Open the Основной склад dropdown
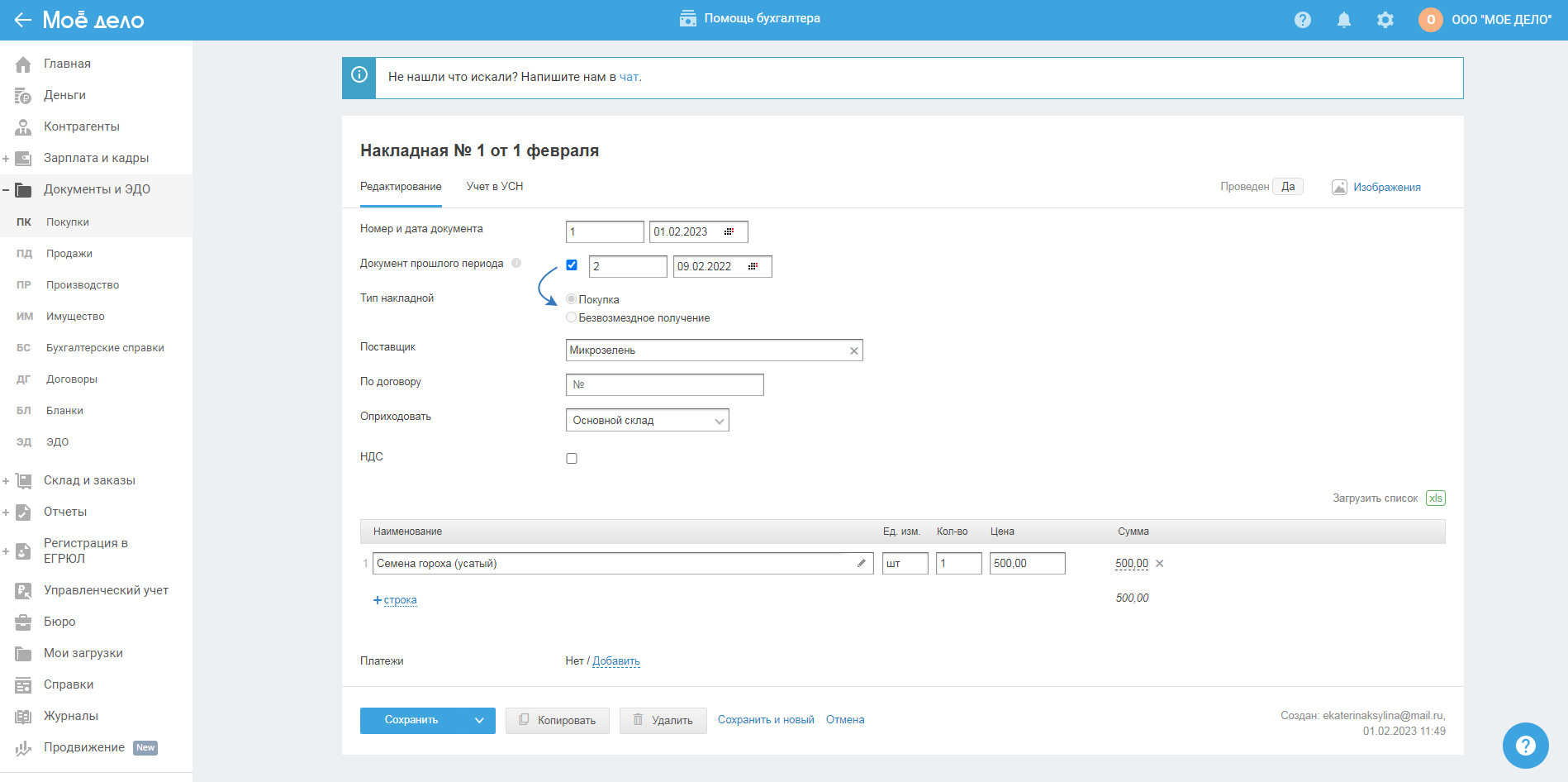Viewport: 1568px width, 782px height. click(x=647, y=420)
